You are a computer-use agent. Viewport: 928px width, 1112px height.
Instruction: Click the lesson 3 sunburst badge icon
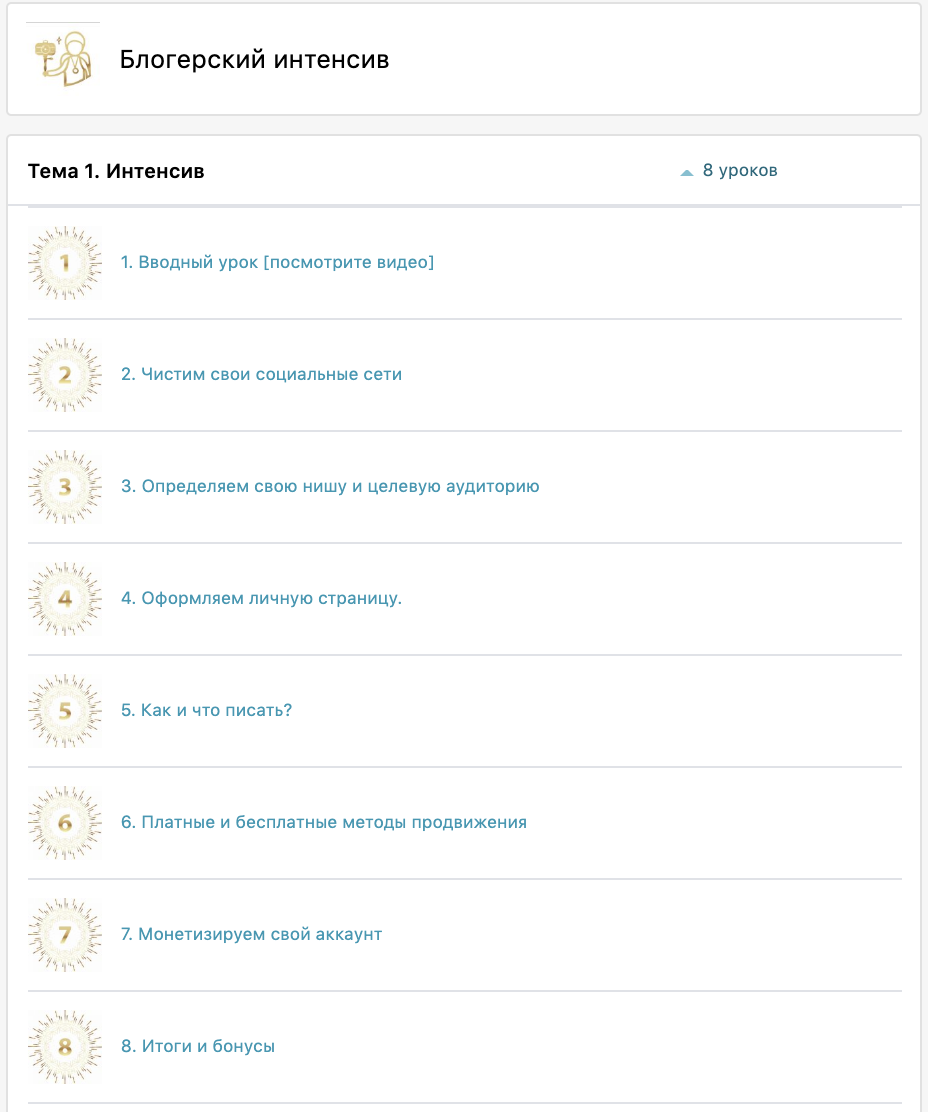click(65, 487)
